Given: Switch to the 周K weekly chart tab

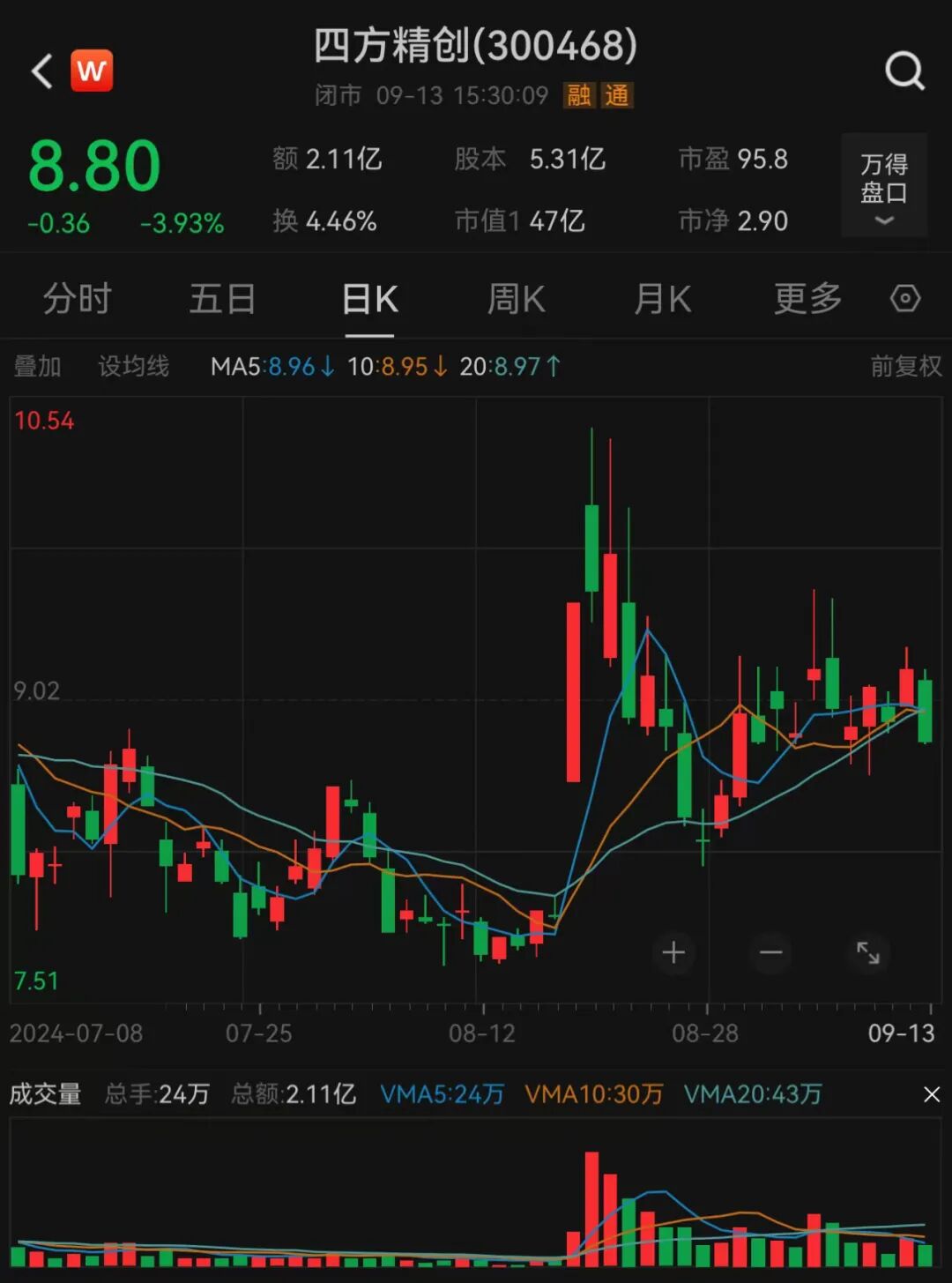Looking at the screenshot, I should (516, 299).
